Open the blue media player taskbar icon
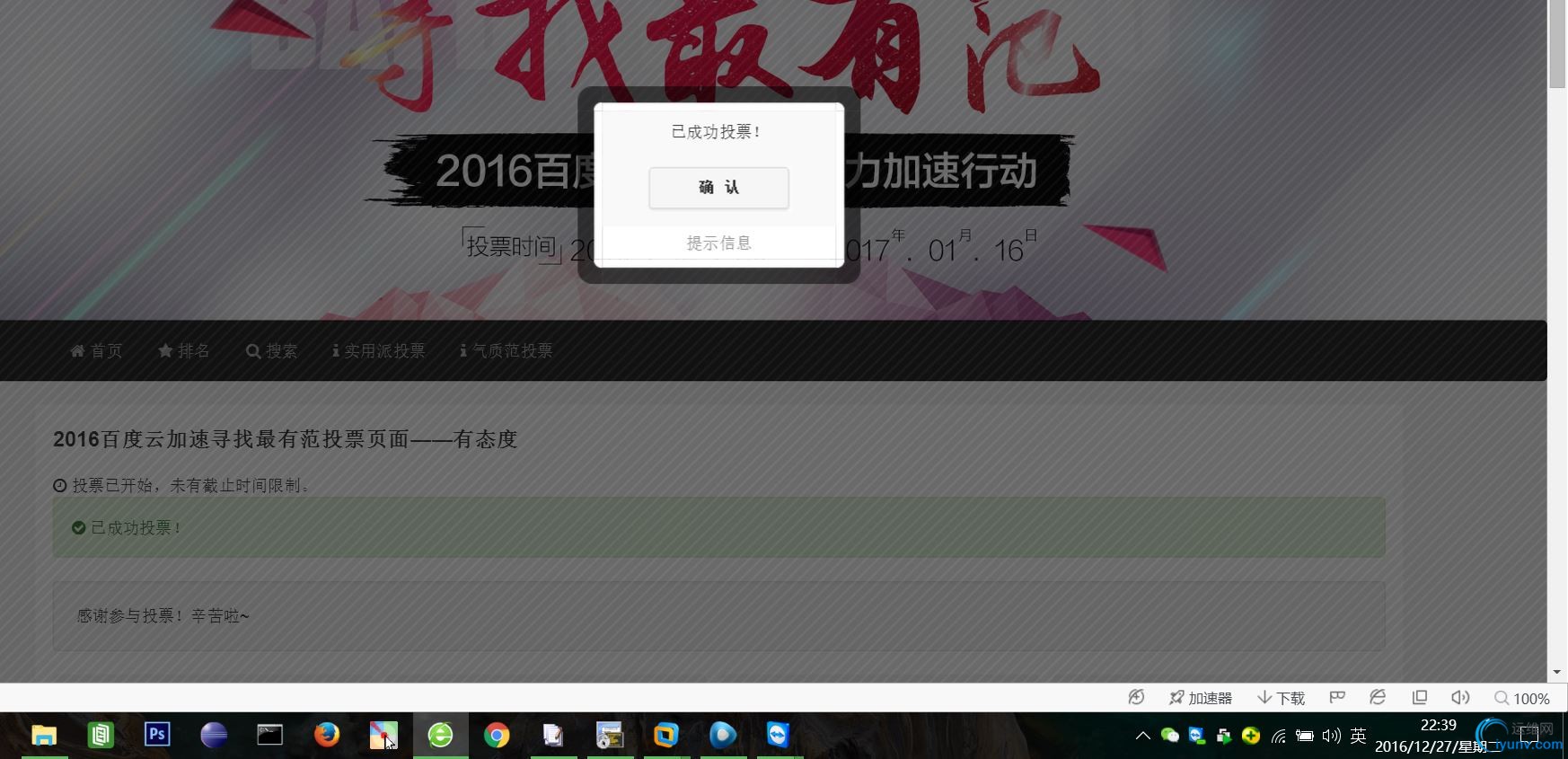The image size is (1568, 759). pos(723,736)
